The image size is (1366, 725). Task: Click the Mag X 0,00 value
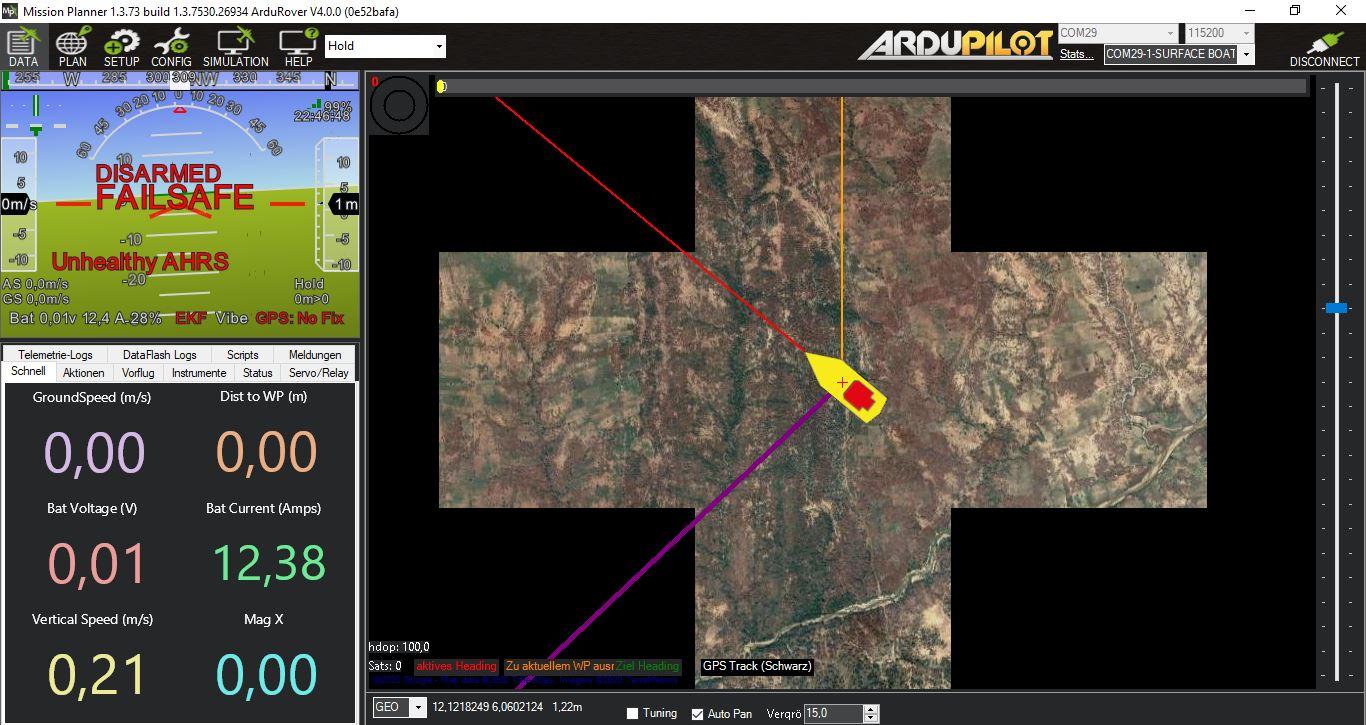267,675
